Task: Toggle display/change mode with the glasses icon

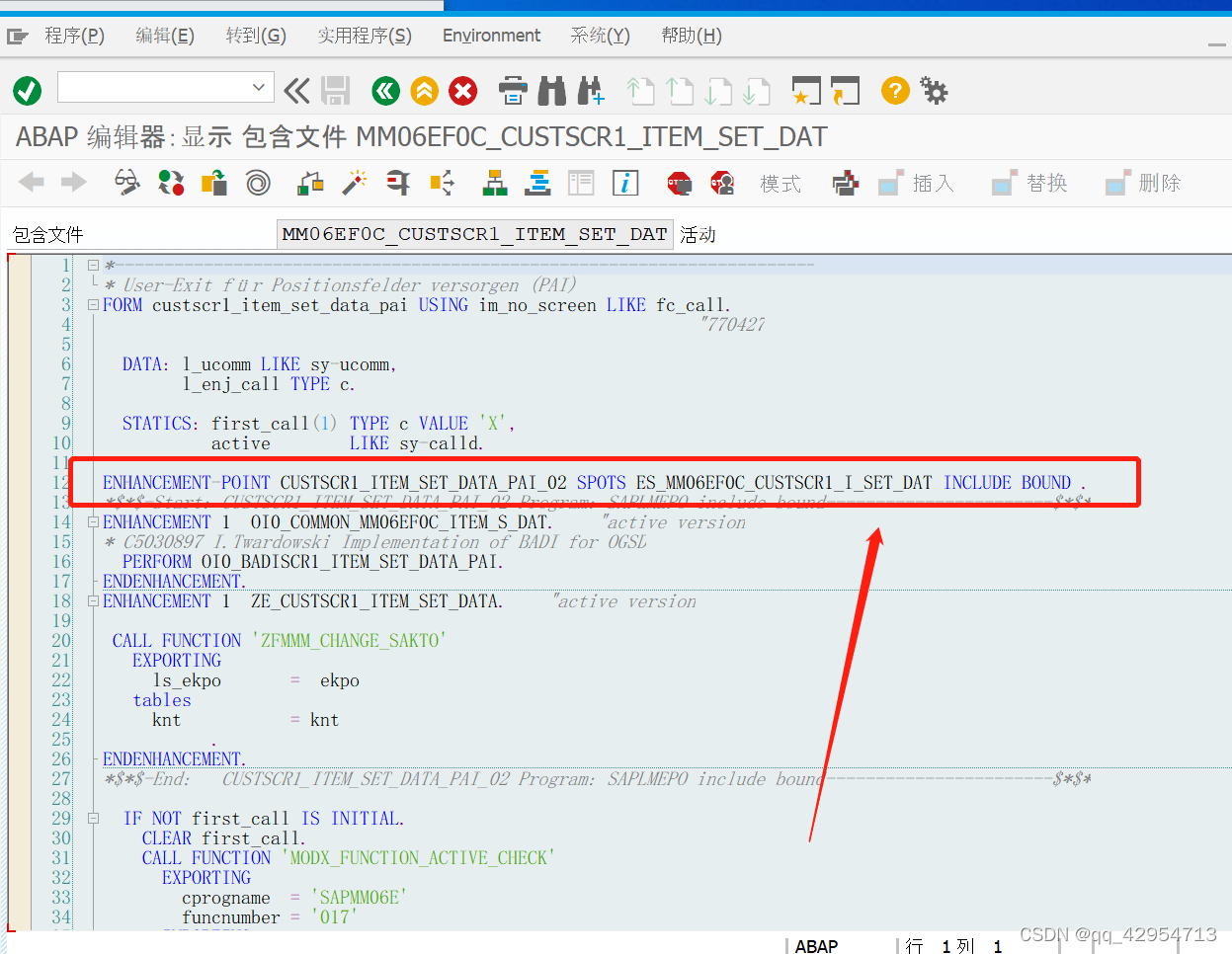Action: pos(125,183)
